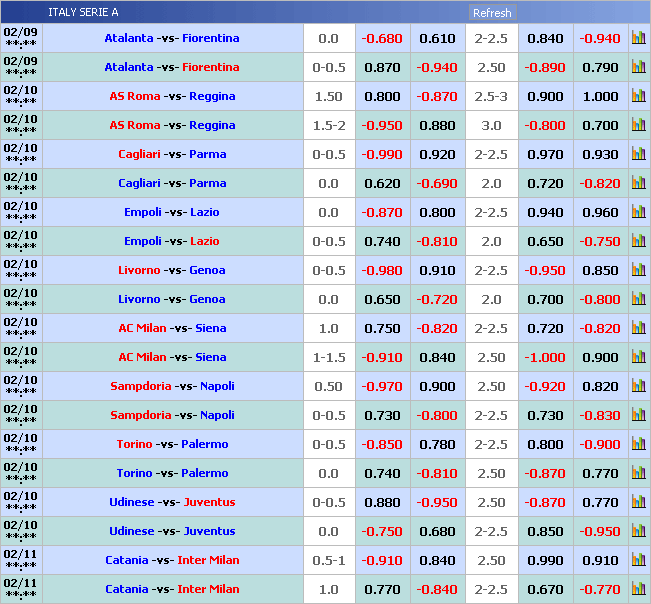Click the Refresh button in the header
Screen dimensions: 651x604
[x=491, y=13]
